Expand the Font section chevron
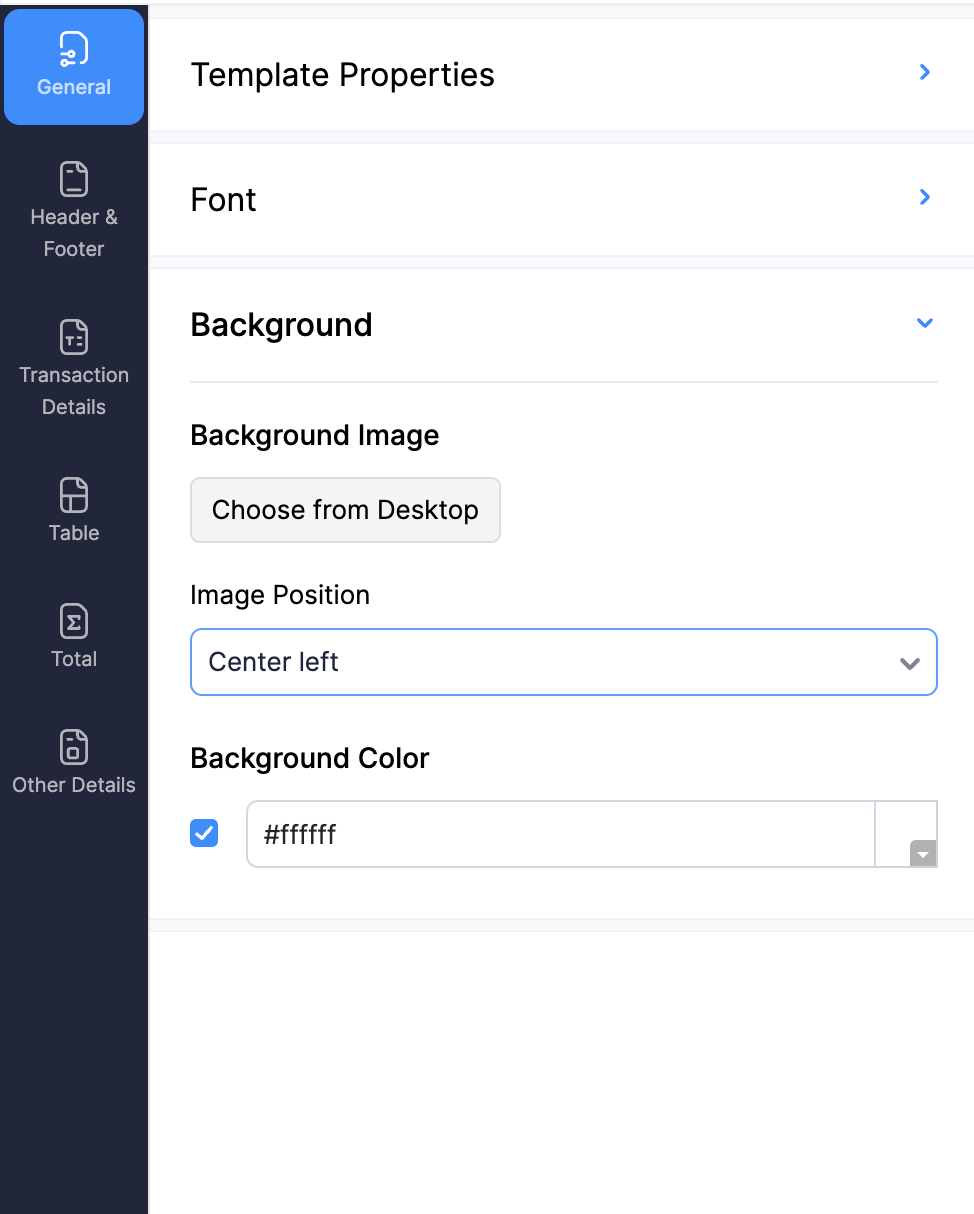974x1214 pixels. (x=925, y=197)
